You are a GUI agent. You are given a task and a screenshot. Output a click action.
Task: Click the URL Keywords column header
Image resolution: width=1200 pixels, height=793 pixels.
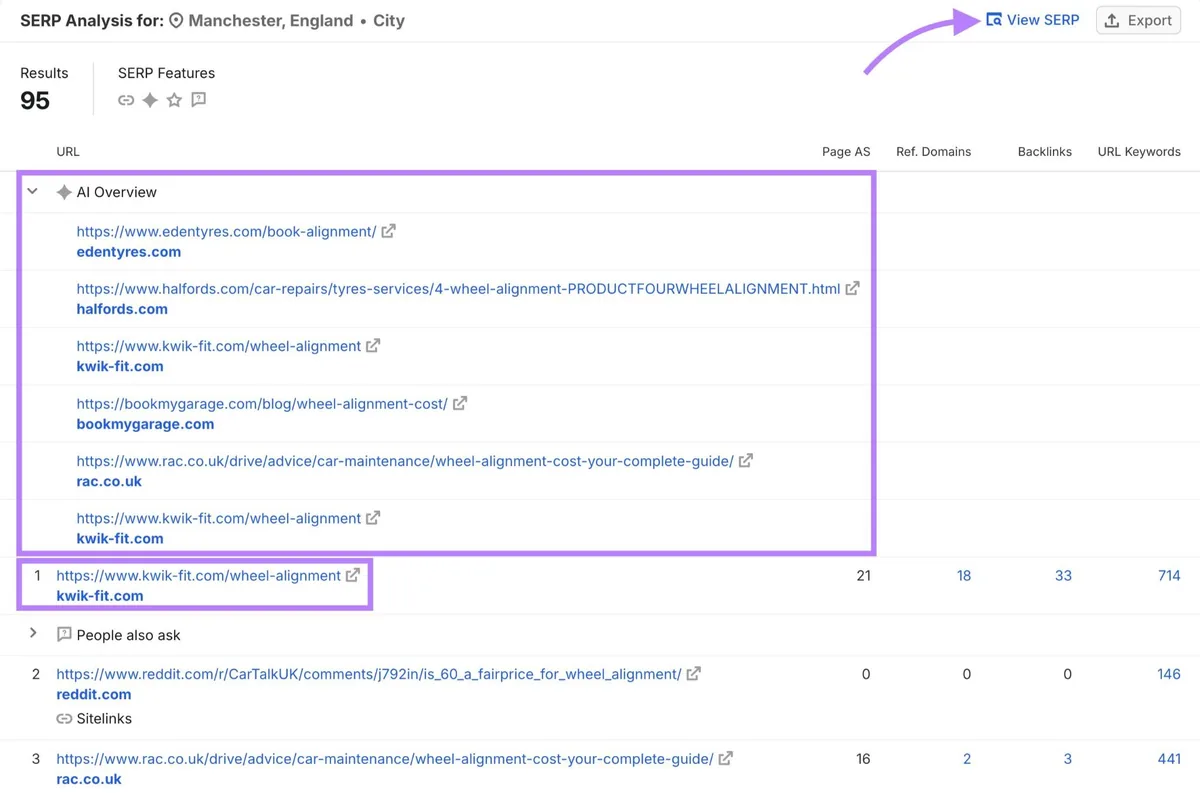(1139, 152)
